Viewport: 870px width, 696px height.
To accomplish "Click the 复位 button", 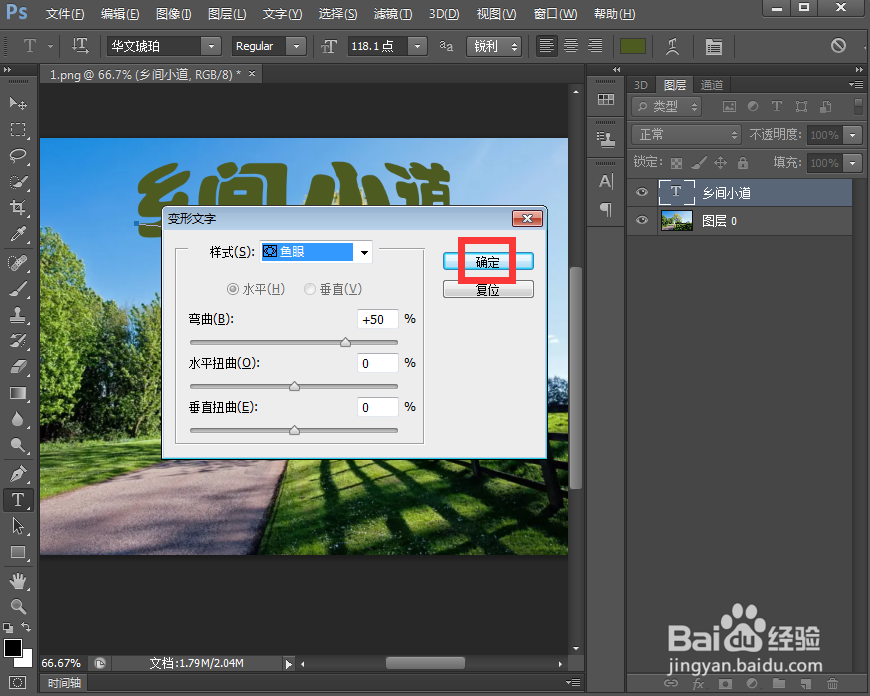I will point(488,289).
